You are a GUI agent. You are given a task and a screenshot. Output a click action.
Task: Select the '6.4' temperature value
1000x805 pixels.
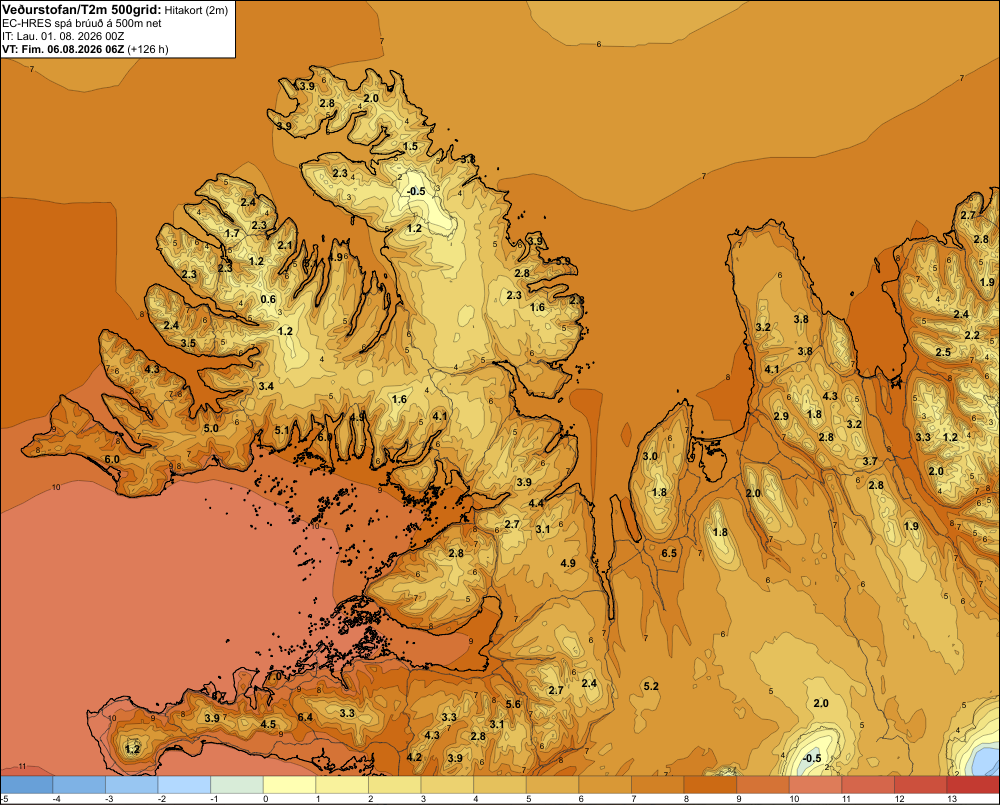[x=305, y=717]
